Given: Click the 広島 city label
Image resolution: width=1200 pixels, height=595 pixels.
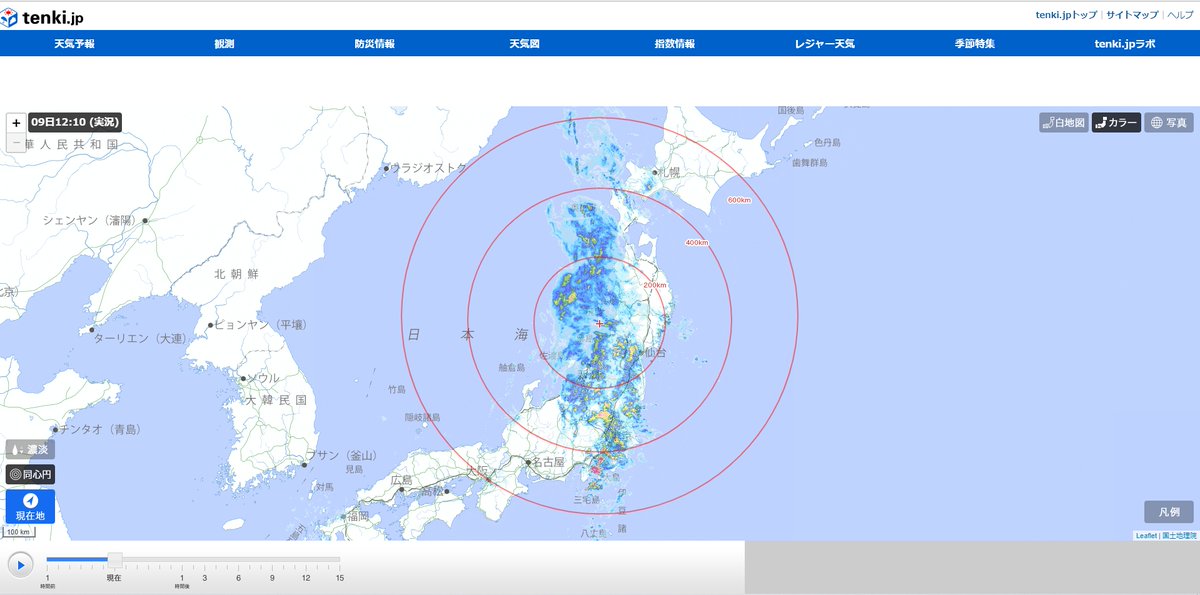Looking at the screenshot, I should tap(402, 481).
